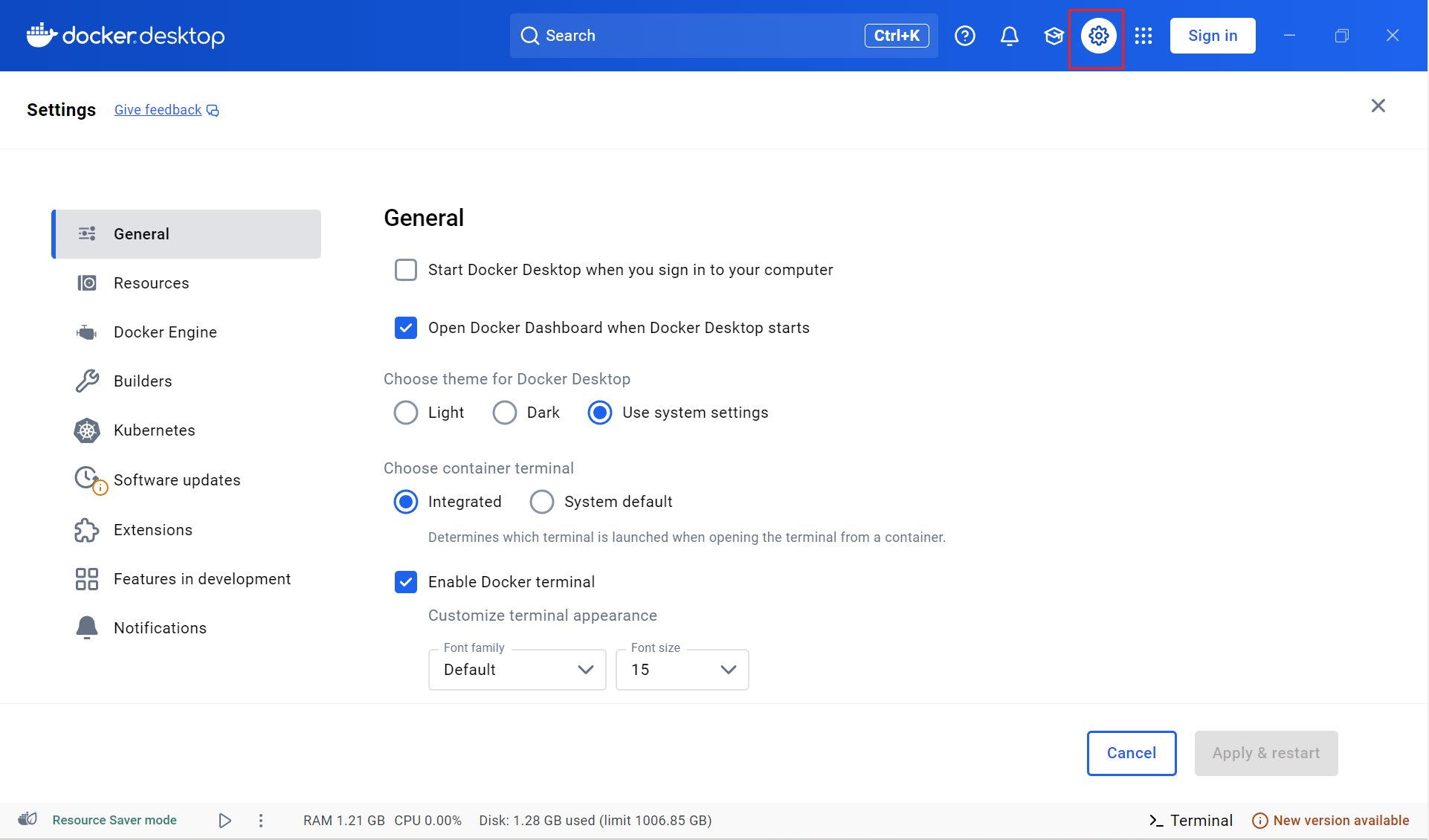Viewport: 1429px width, 840px height.
Task: Close the Settings panel with X
Action: pos(1378,106)
